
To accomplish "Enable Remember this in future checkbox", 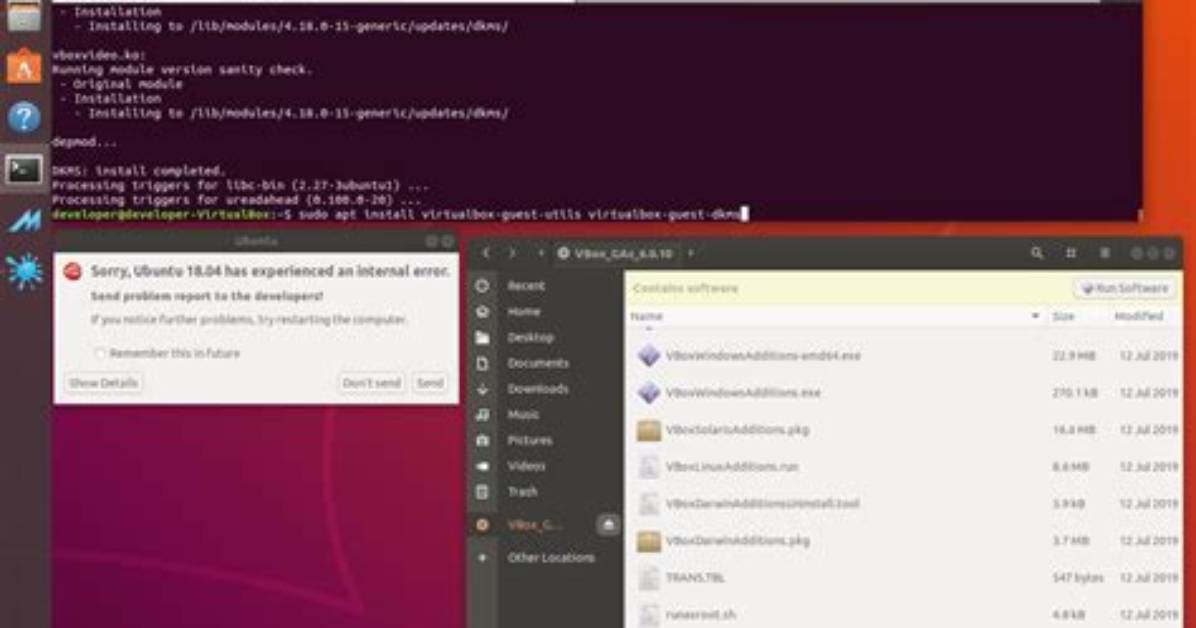I will tap(99, 353).
